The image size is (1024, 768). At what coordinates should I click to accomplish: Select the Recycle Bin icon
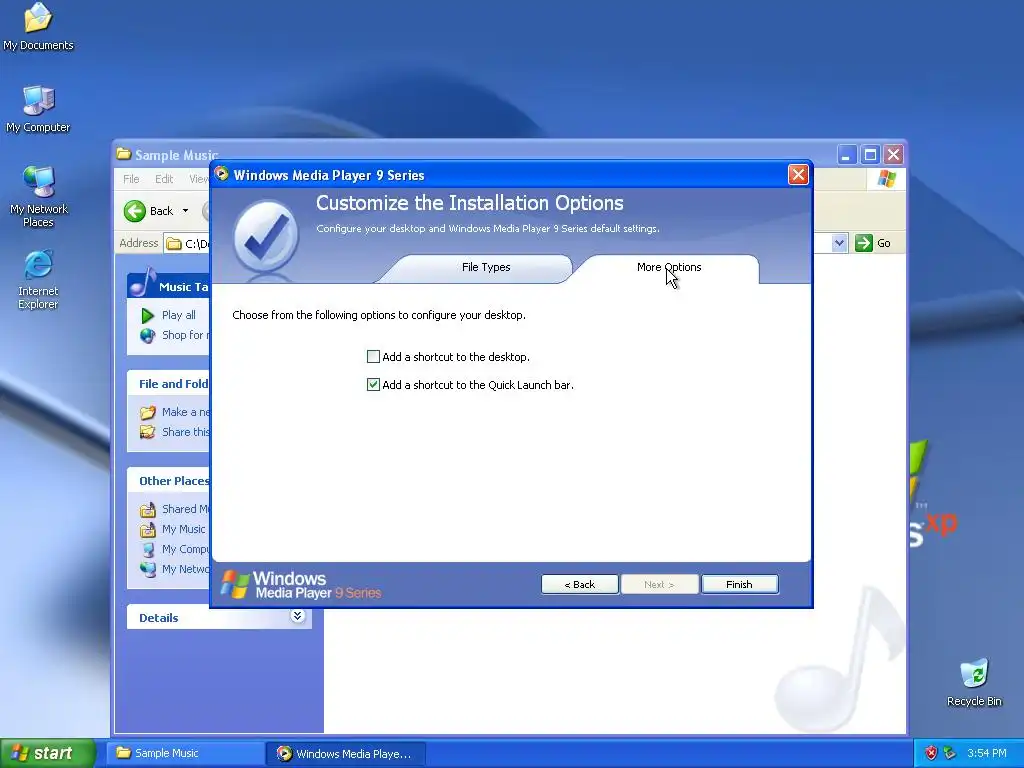974,682
